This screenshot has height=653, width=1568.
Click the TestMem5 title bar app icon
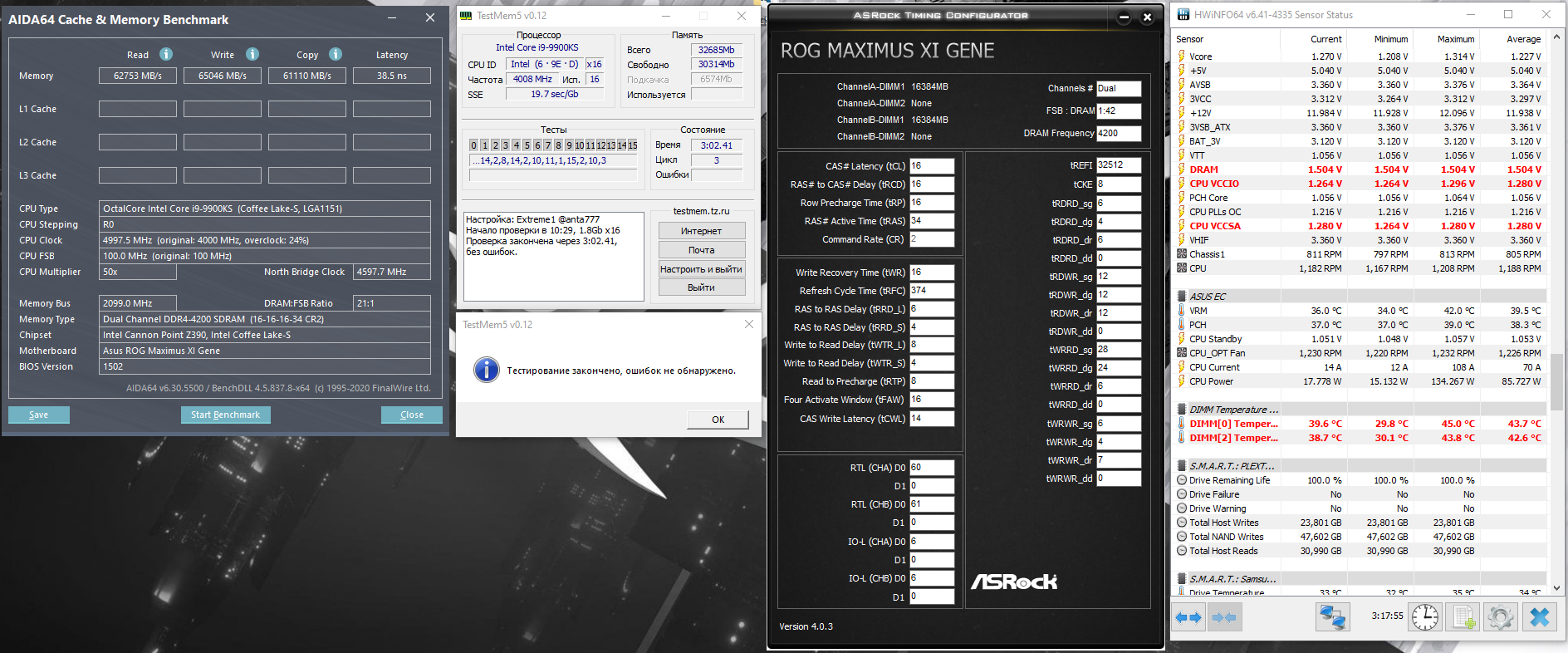point(466,15)
